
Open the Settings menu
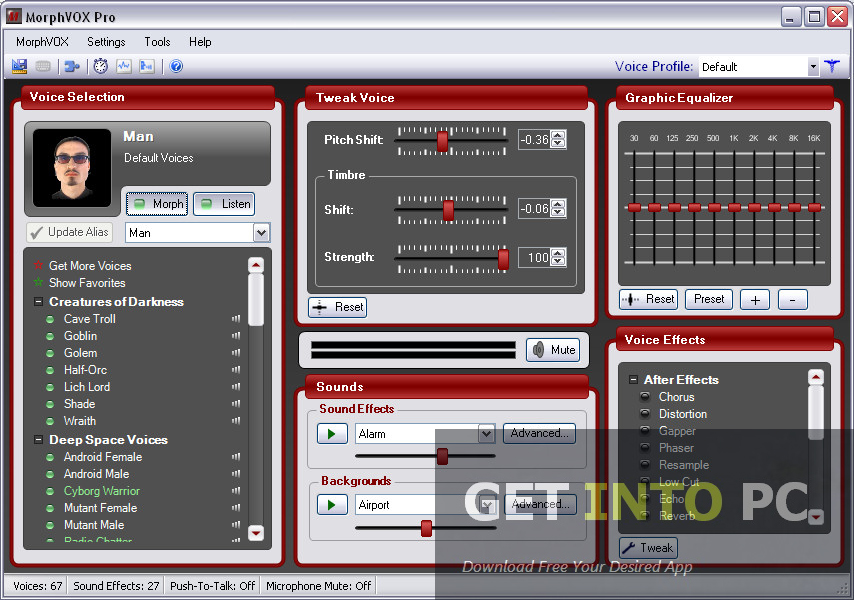[x=106, y=42]
